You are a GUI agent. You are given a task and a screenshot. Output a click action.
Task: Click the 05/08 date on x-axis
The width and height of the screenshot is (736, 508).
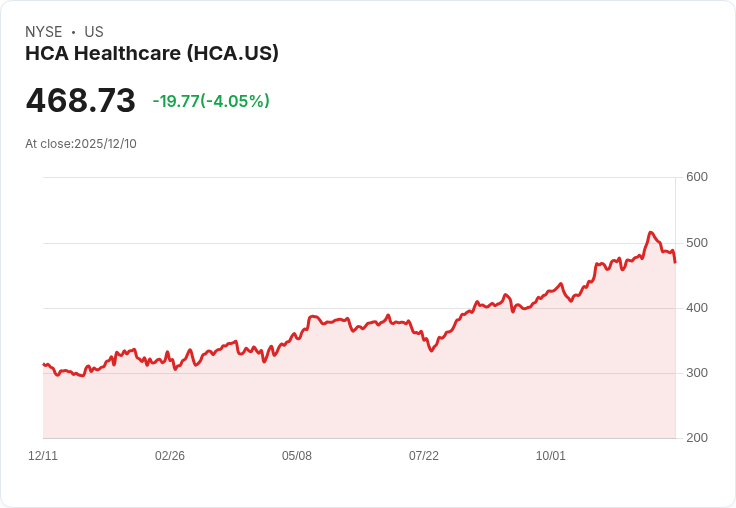coord(297,456)
